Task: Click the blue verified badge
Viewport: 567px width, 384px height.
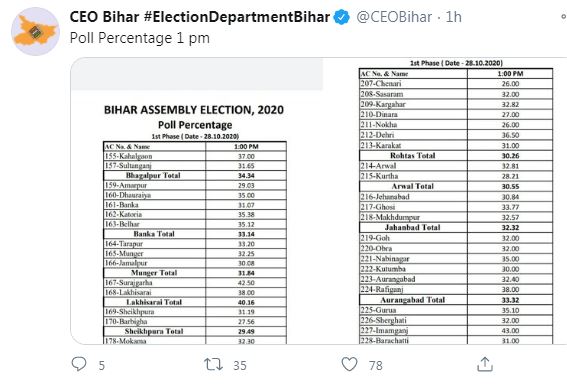Action: (341, 17)
